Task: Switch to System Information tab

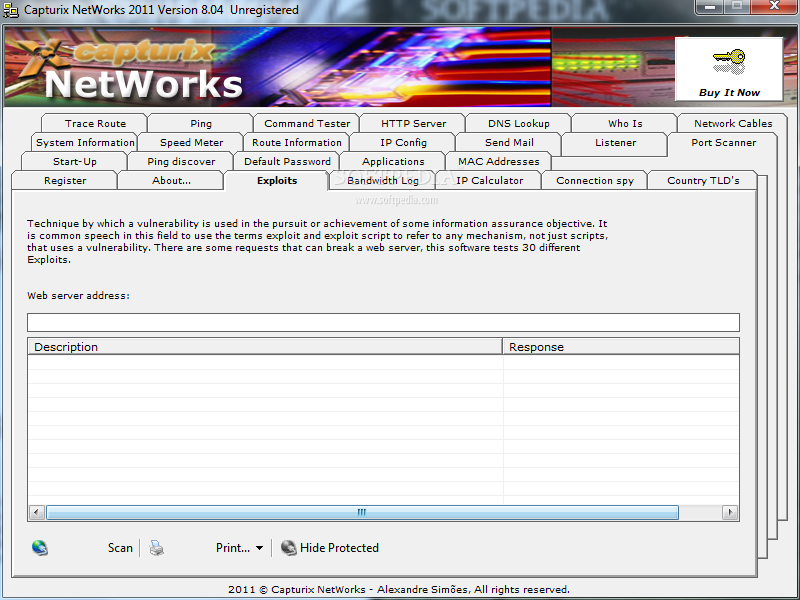Action: [x=85, y=142]
